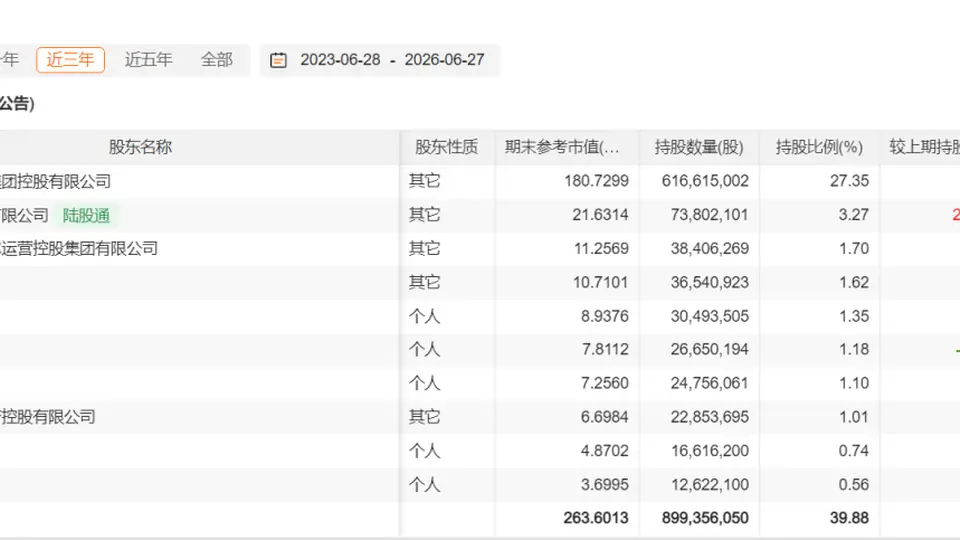Choose the 全部 time range
This screenshot has height=540, width=960.
[217, 60]
